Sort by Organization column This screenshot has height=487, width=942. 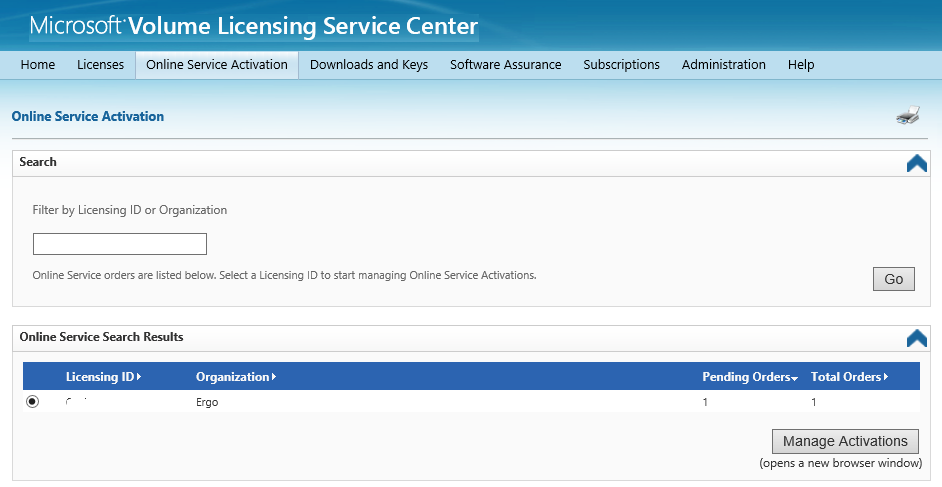click(236, 377)
